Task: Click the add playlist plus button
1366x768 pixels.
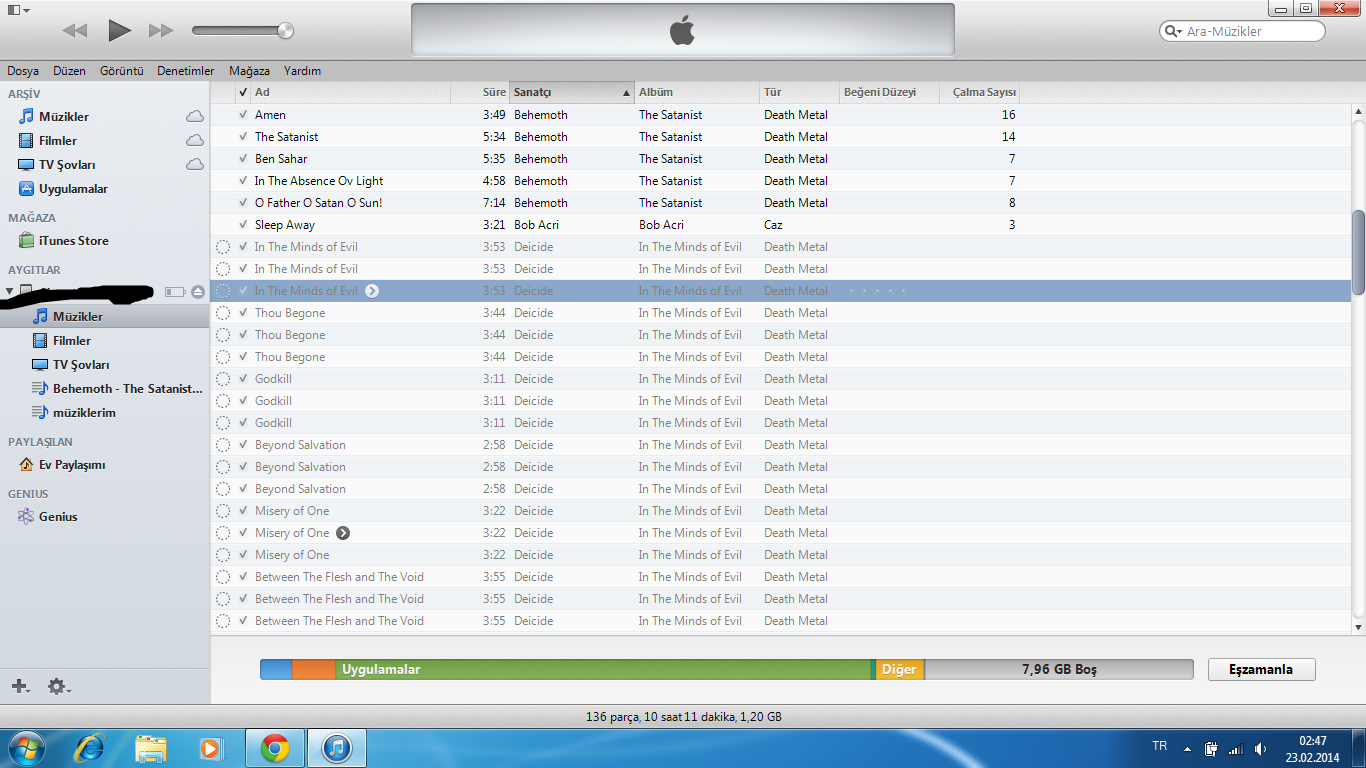Action: 20,686
